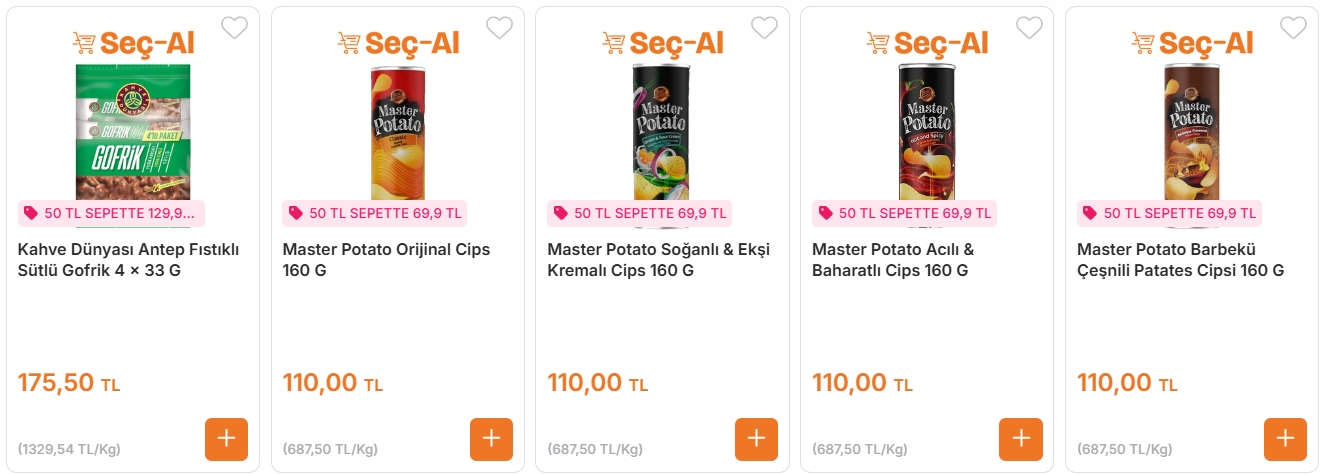Click the promo tag on Acılı & Baharatlı card
The height and width of the screenshot is (474, 1326).
[x=904, y=213]
